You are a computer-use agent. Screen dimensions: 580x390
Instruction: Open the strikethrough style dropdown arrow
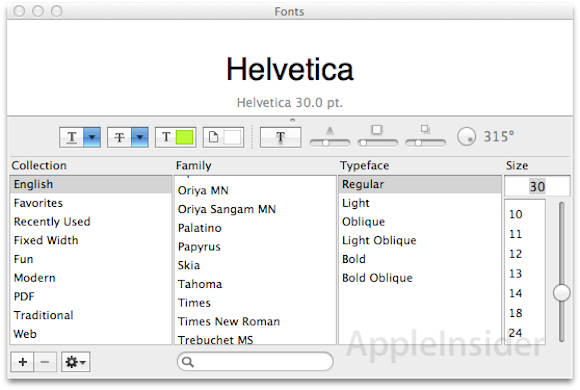140,137
